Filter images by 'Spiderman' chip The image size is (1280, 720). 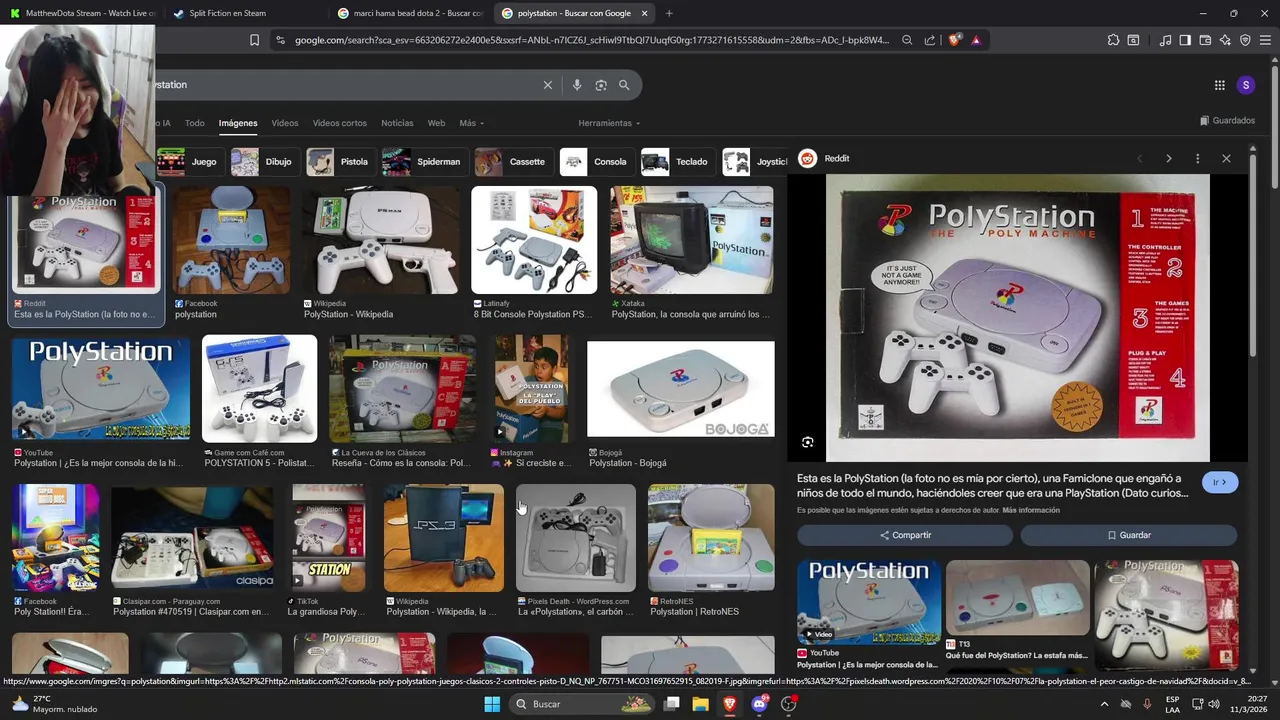[424, 162]
